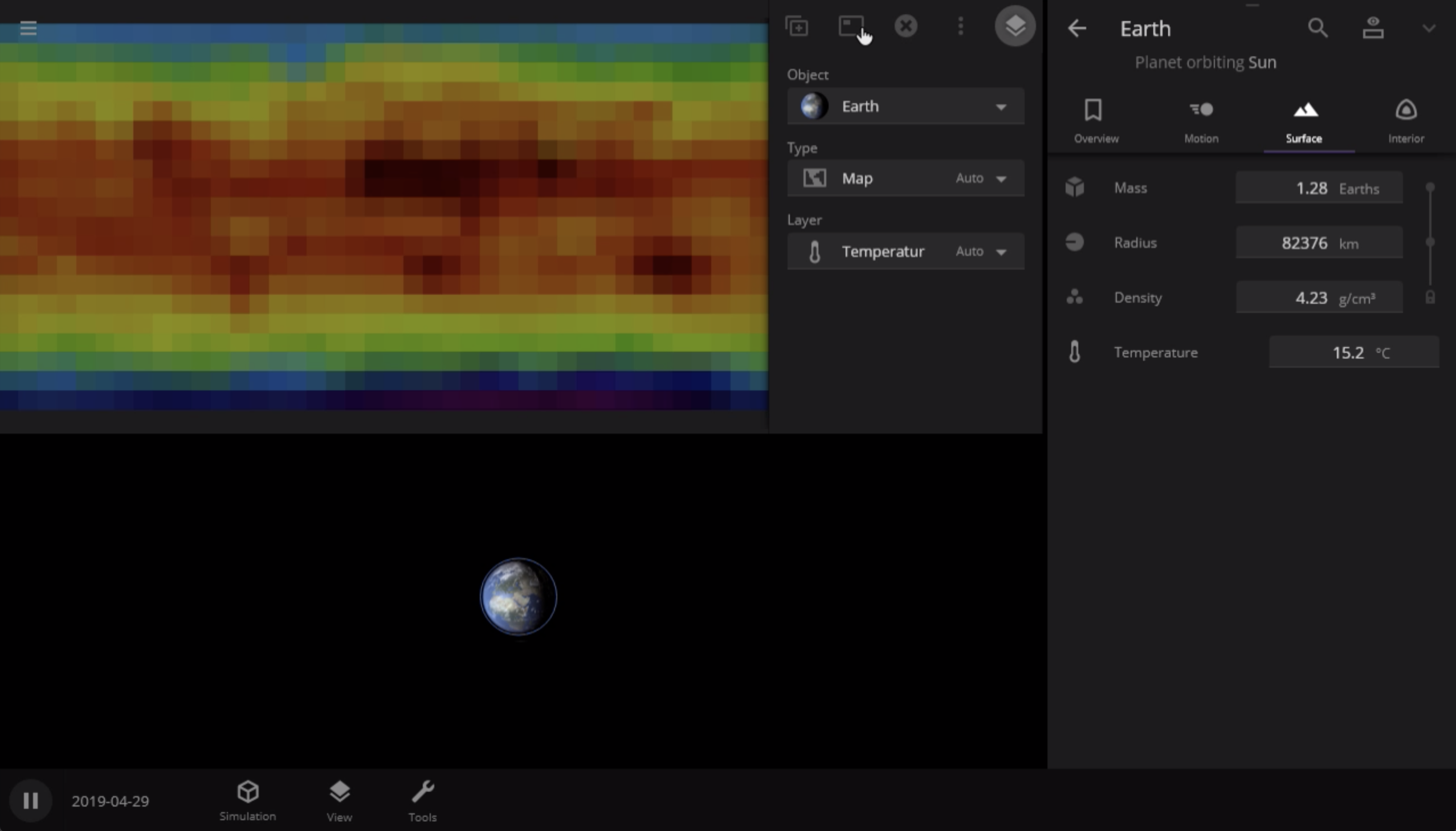Toggle the round layers button
The height and width of the screenshot is (831, 1456).
1015,26
